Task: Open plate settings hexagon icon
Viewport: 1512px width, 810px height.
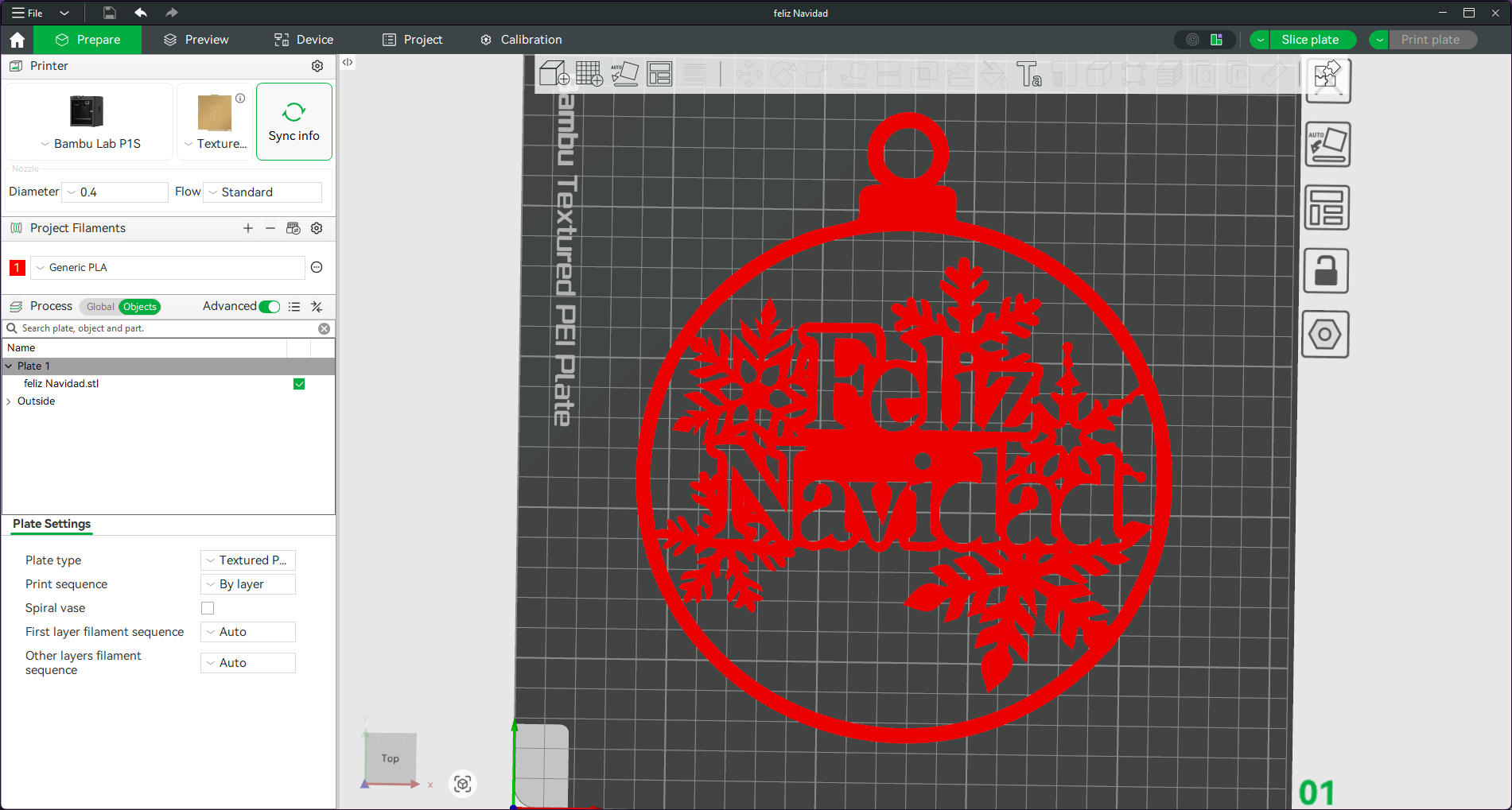Action: [x=1326, y=335]
